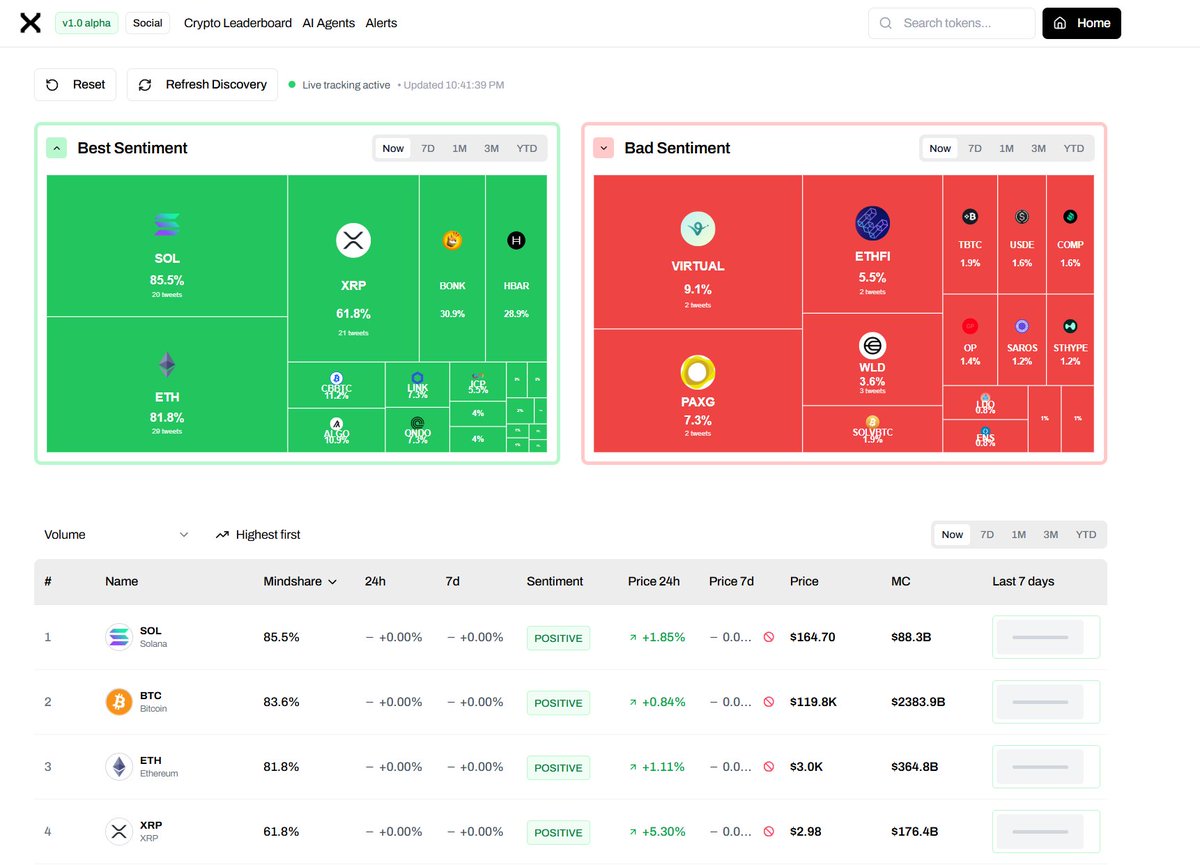Click the Solana icon in table row 1
The width and height of the screenshot is (1200, 865).
(x=119, y=637)
